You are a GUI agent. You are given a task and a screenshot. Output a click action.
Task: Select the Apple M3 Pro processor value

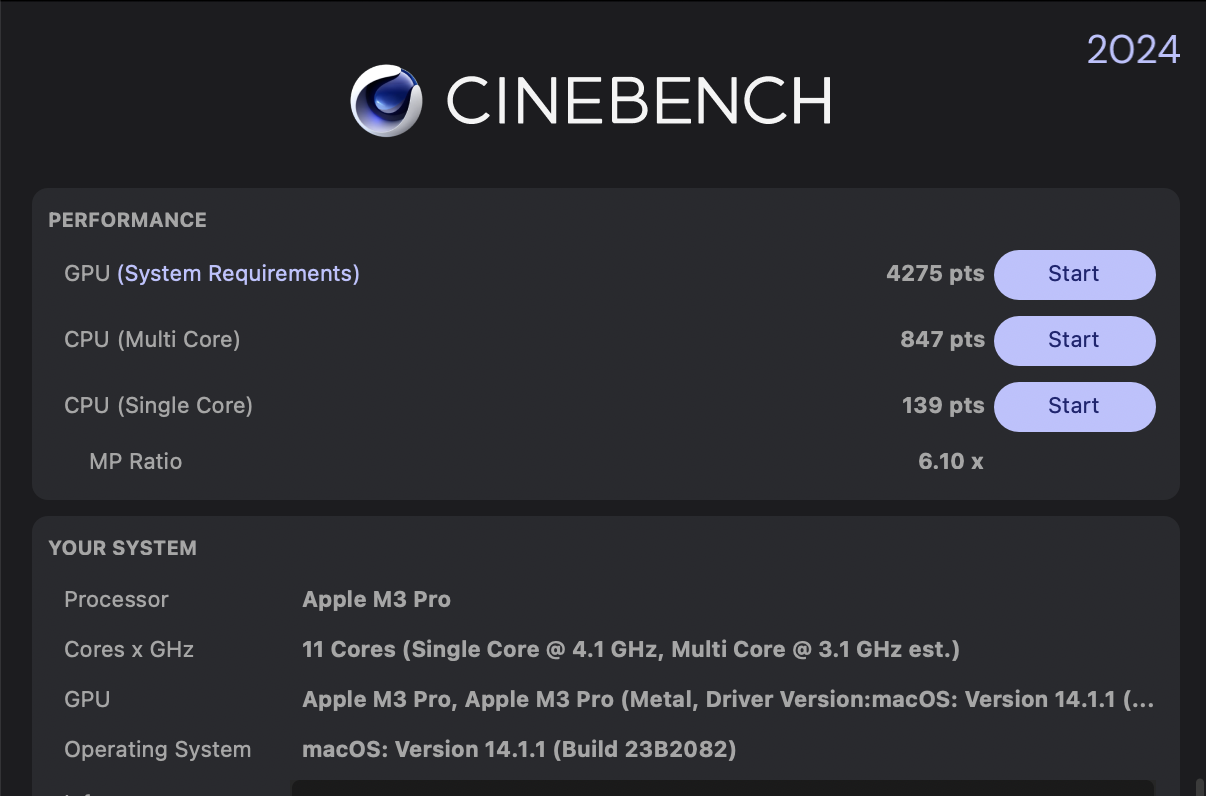tap(376, 600)
